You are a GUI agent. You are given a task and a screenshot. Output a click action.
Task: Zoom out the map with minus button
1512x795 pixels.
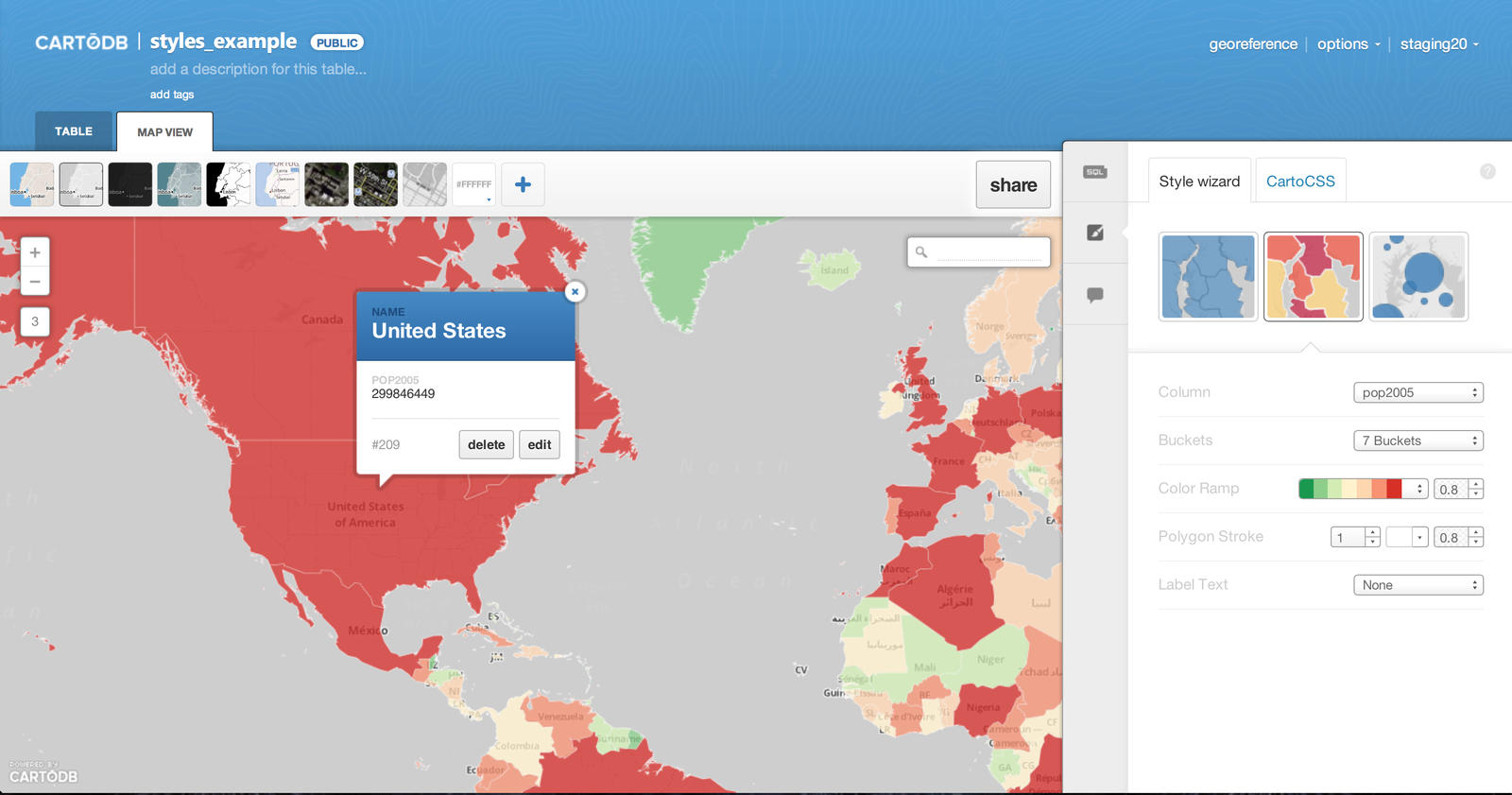(35, 282)
